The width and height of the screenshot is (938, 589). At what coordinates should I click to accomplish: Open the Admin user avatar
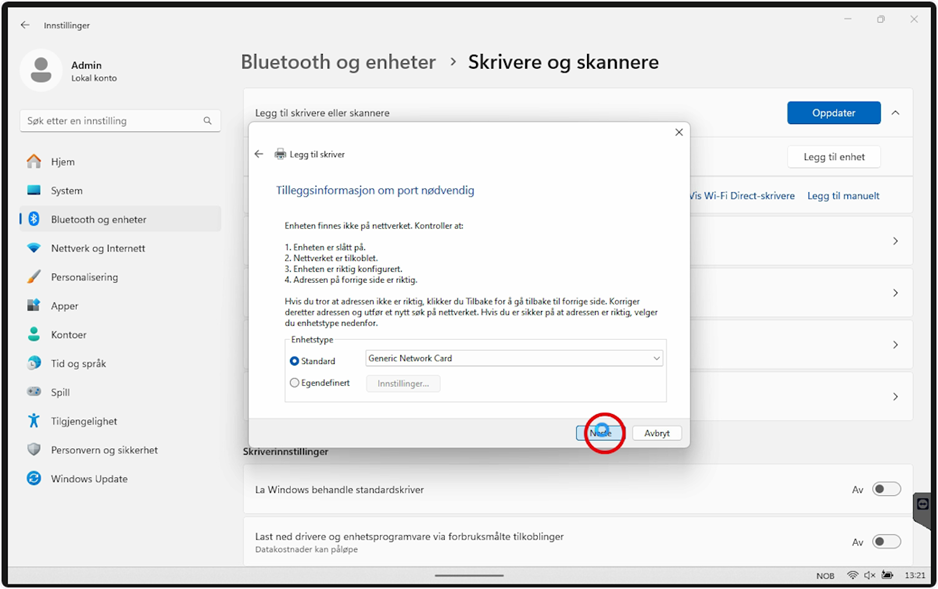click(x=41, y=70)
